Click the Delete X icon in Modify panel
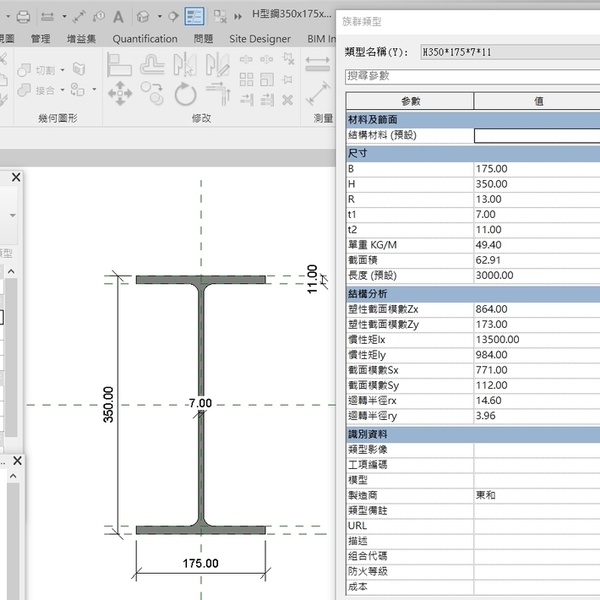Screen dimensions: 600x600 click(287, 100)
